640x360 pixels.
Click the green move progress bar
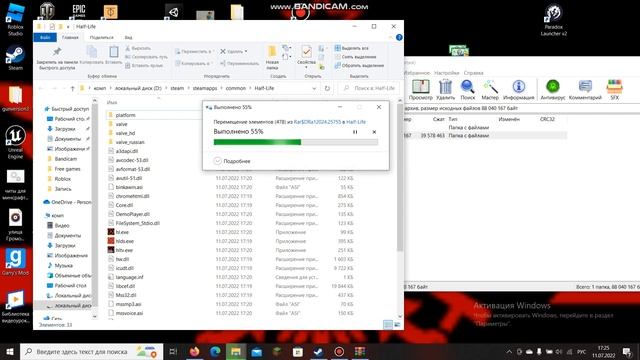pyautogui.click(x=296, y=142)
